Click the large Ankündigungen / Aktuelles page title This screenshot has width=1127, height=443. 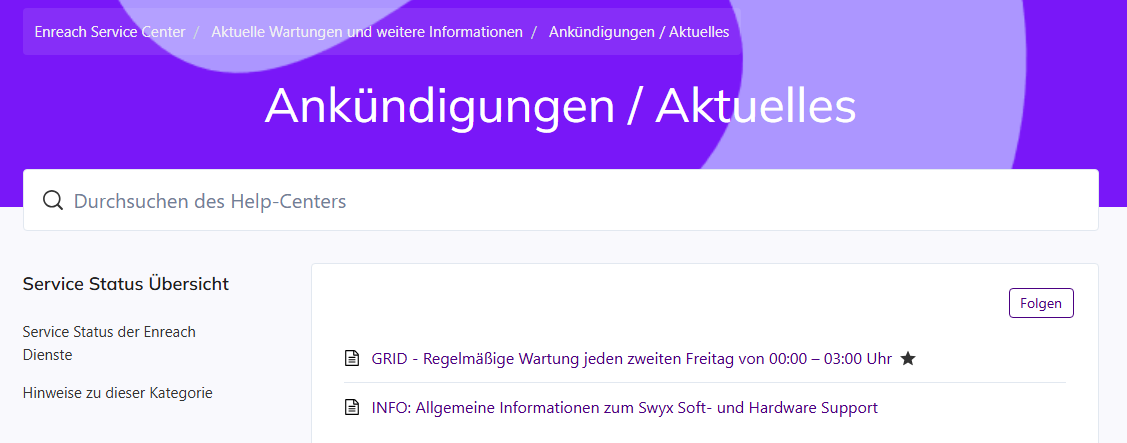click(560, 106)
